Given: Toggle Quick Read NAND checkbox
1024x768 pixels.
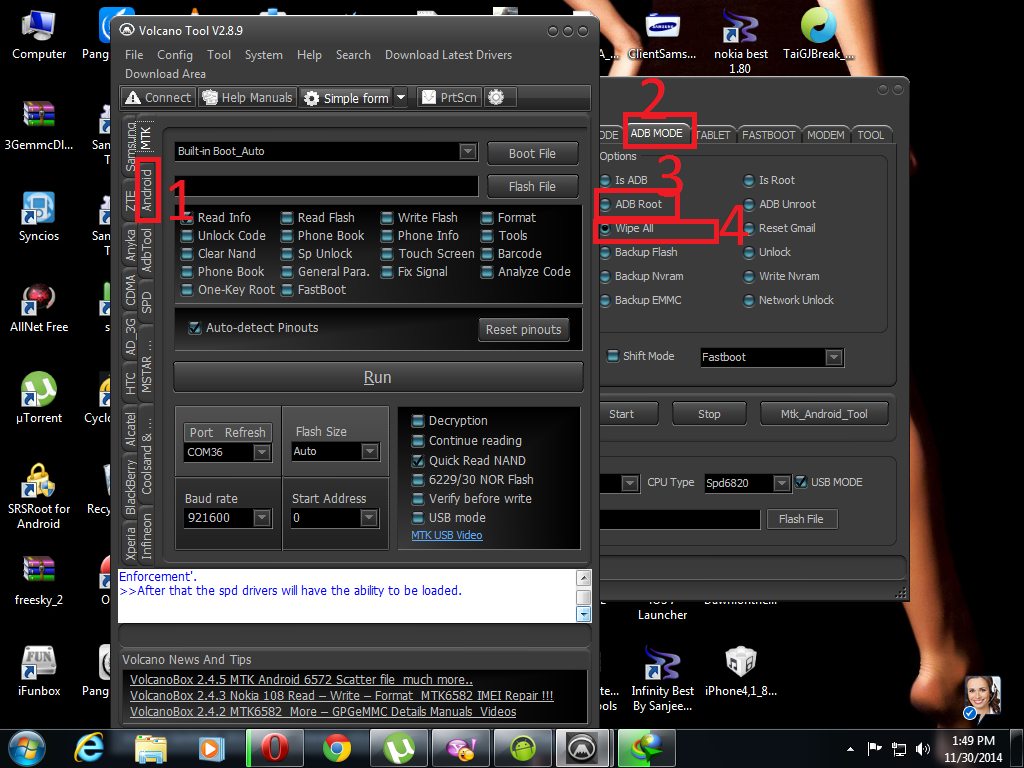Looking at the screenshot, I should 418,461.
